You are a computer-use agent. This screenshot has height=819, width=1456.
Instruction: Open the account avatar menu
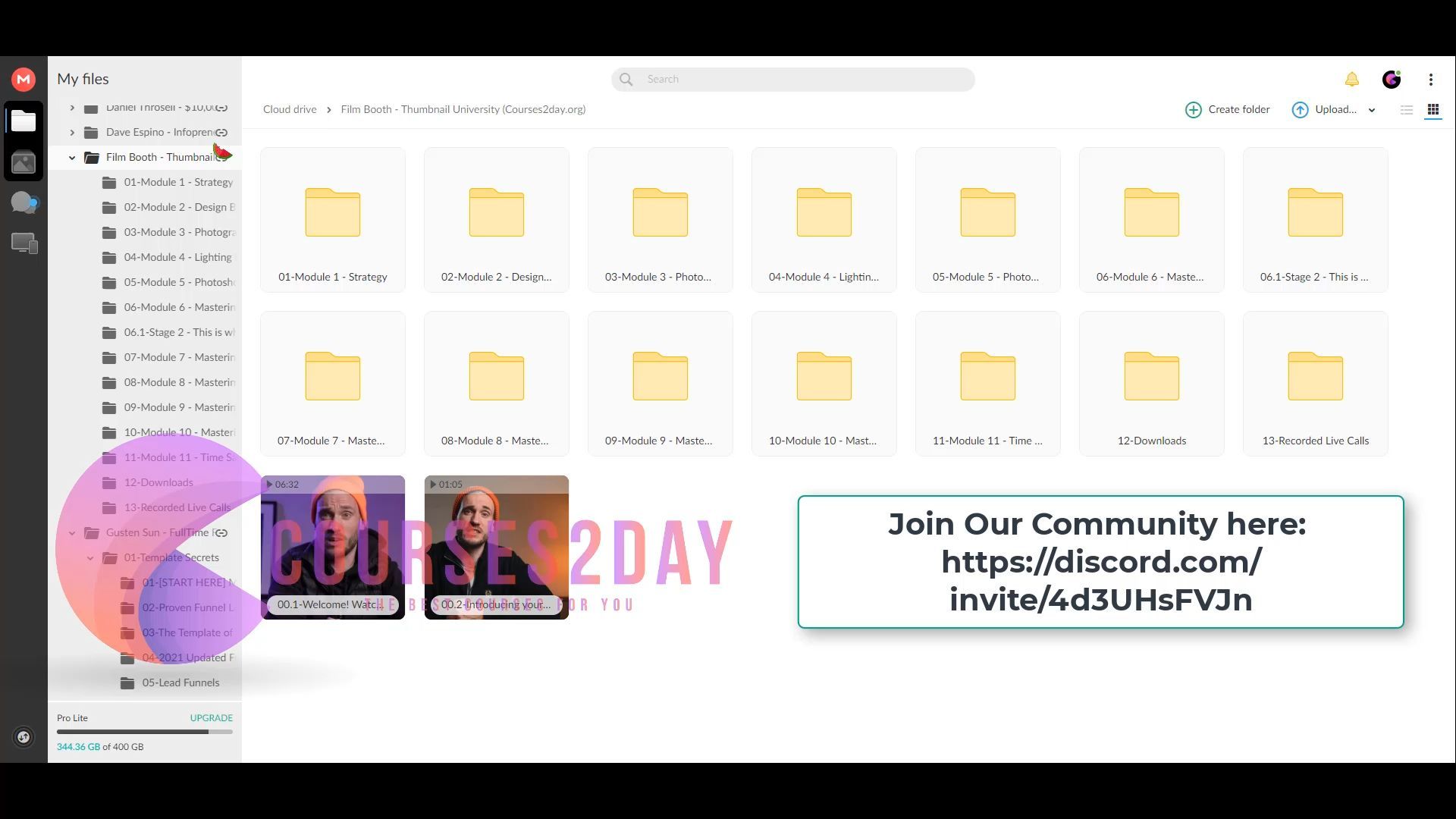pyautogui.click(x=1392, y=80)
